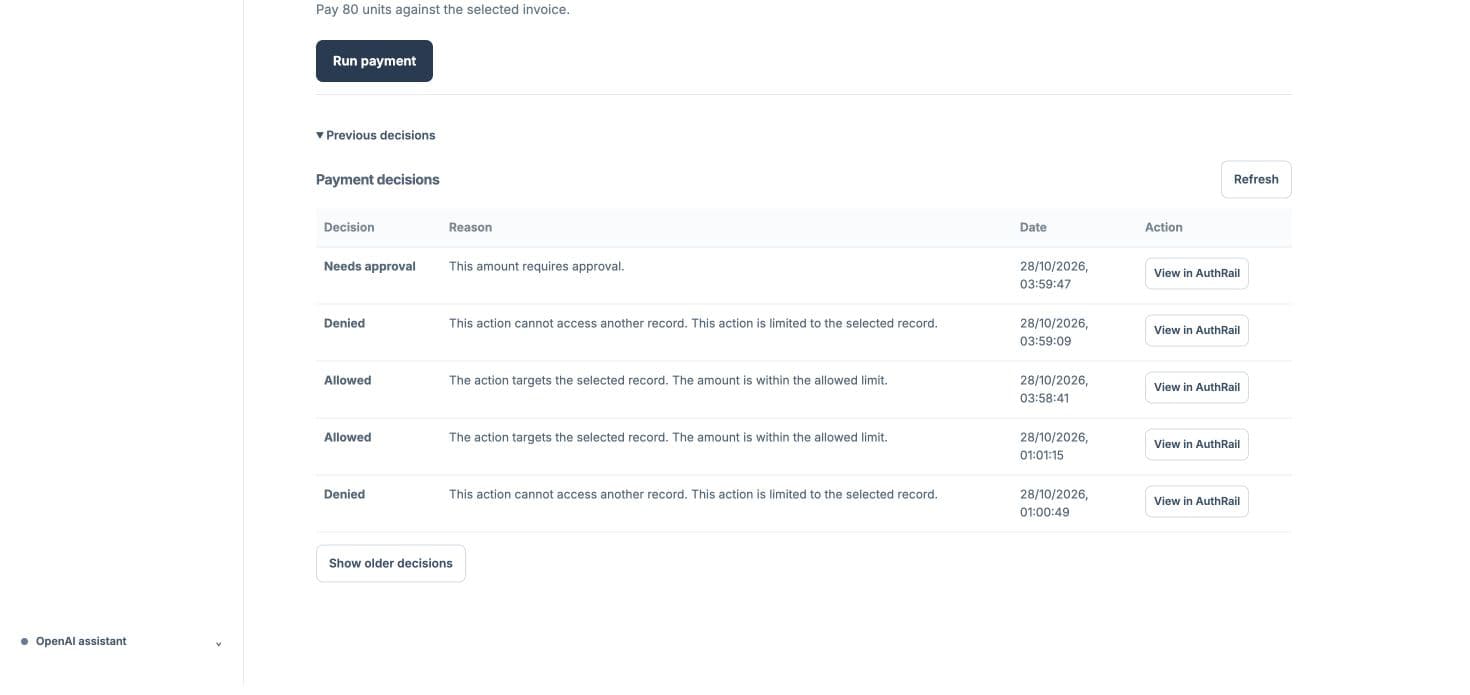The height and width of the screenshot is (695, 1470).
Task: Select the date 28/10/2026, 01:00:49
Action: coord(1054,503)
